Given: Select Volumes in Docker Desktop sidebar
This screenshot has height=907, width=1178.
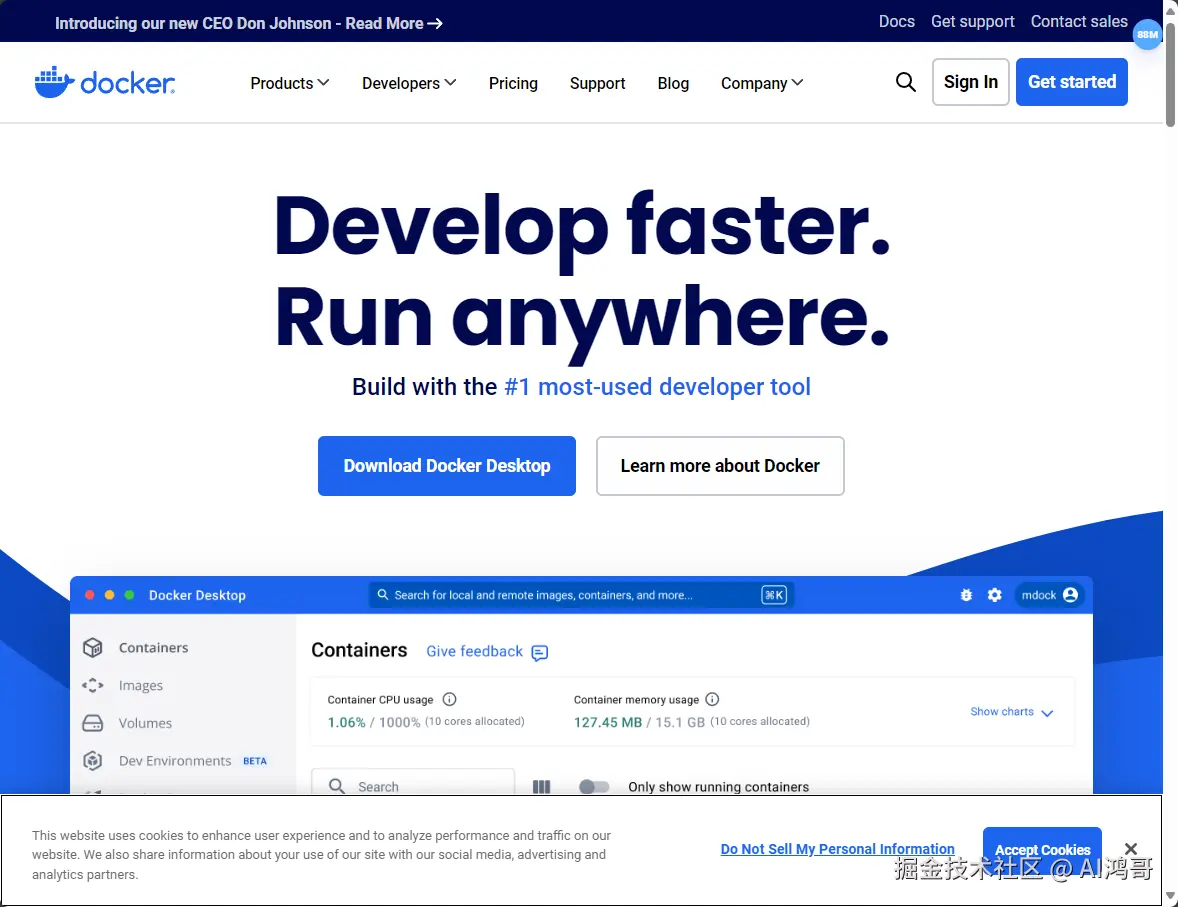Looking at the screenshot, I should pyautogui.click(x=145, y=723).
